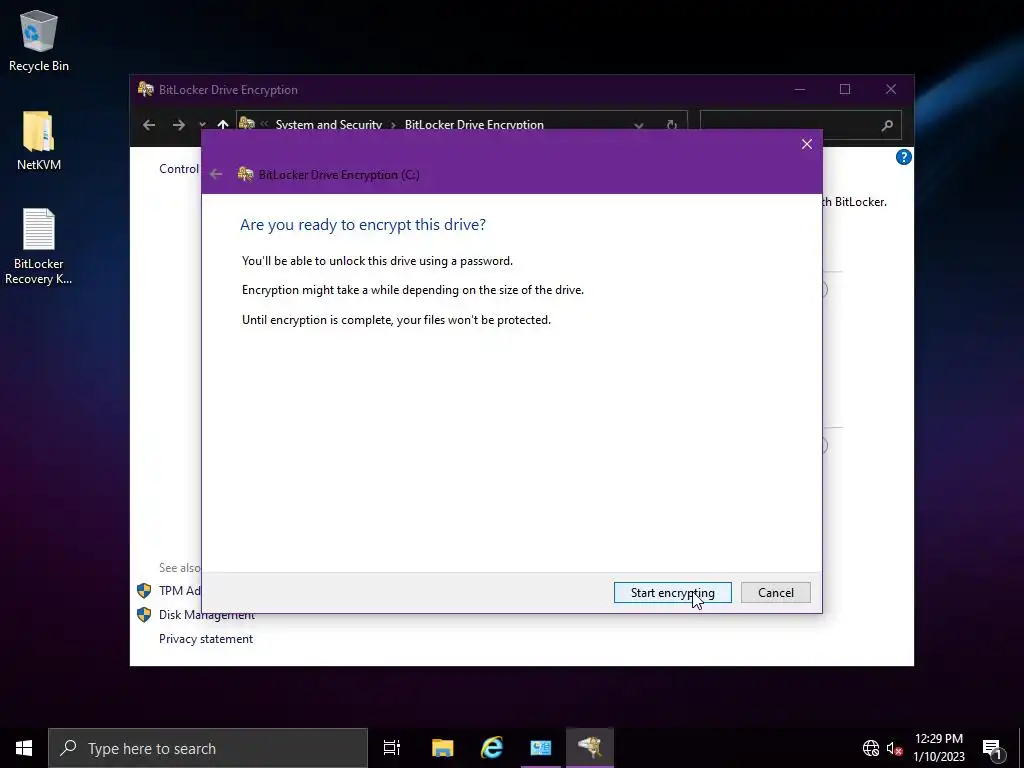Open TPM Administration link

click(180, 590)
